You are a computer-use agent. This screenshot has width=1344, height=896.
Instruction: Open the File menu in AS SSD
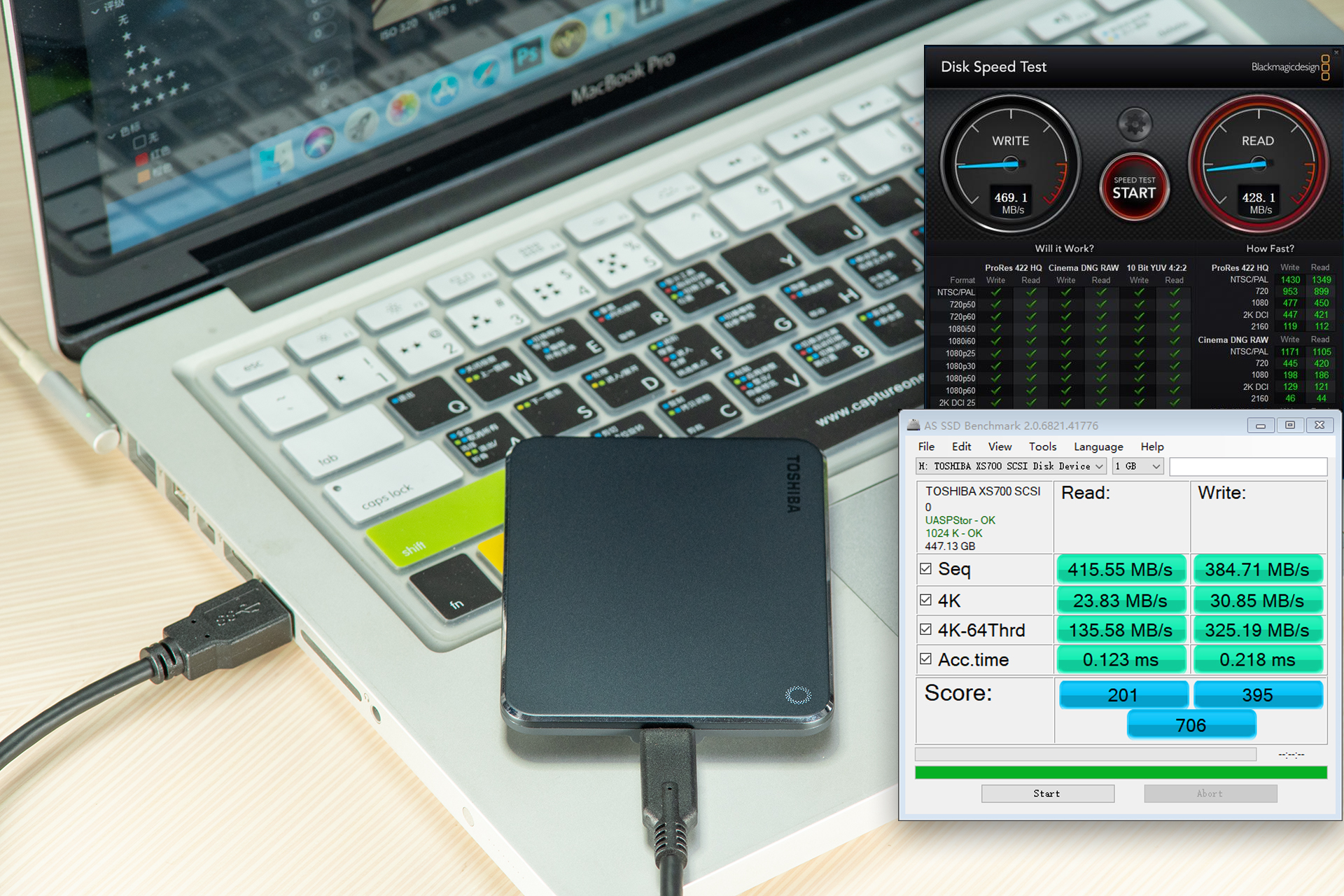926,447
